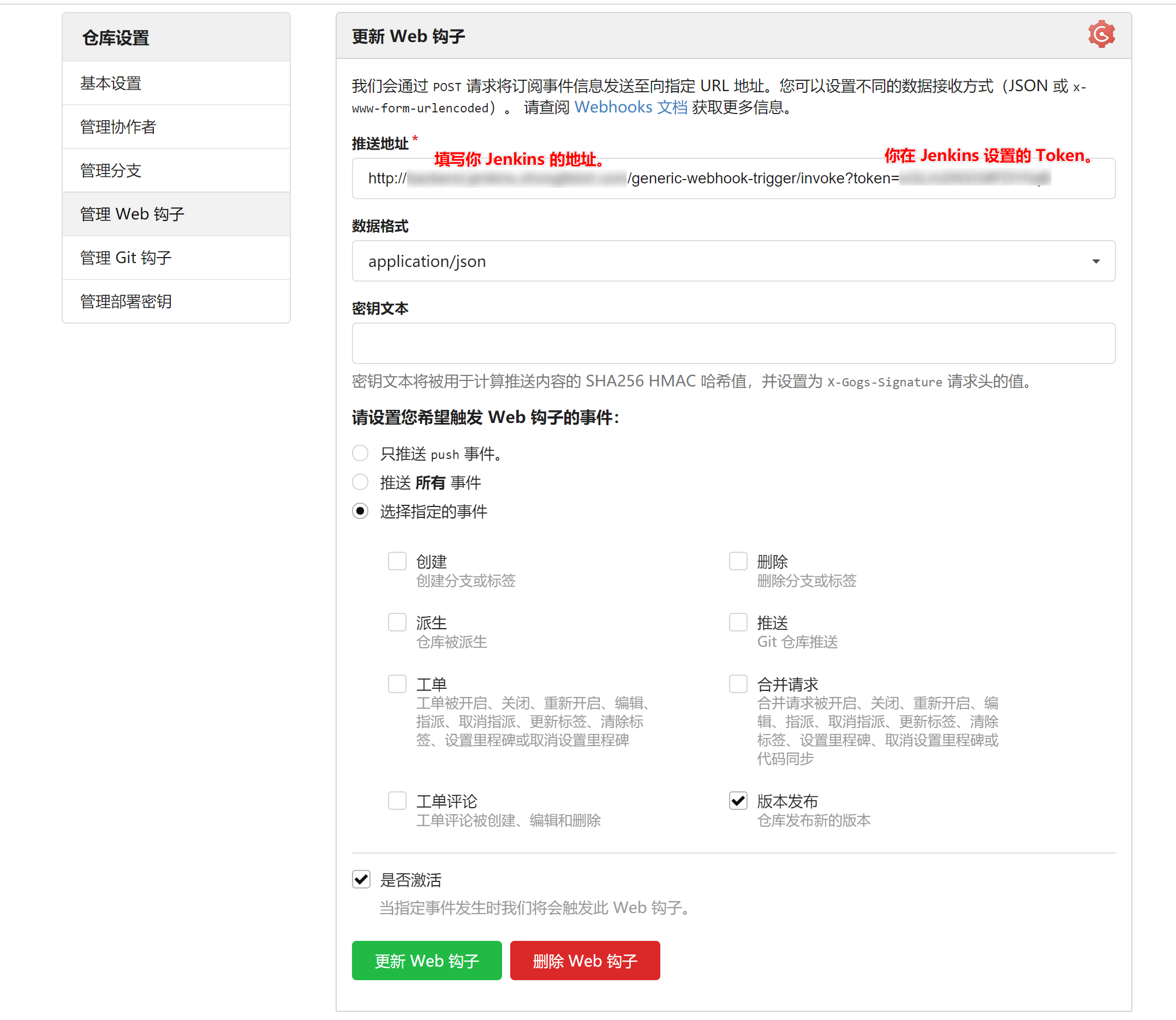Viewport: 1176px width, 1020px height.
Task: Open 管理 Git 钩子 sidebar item
Action: tap(126, 257)
